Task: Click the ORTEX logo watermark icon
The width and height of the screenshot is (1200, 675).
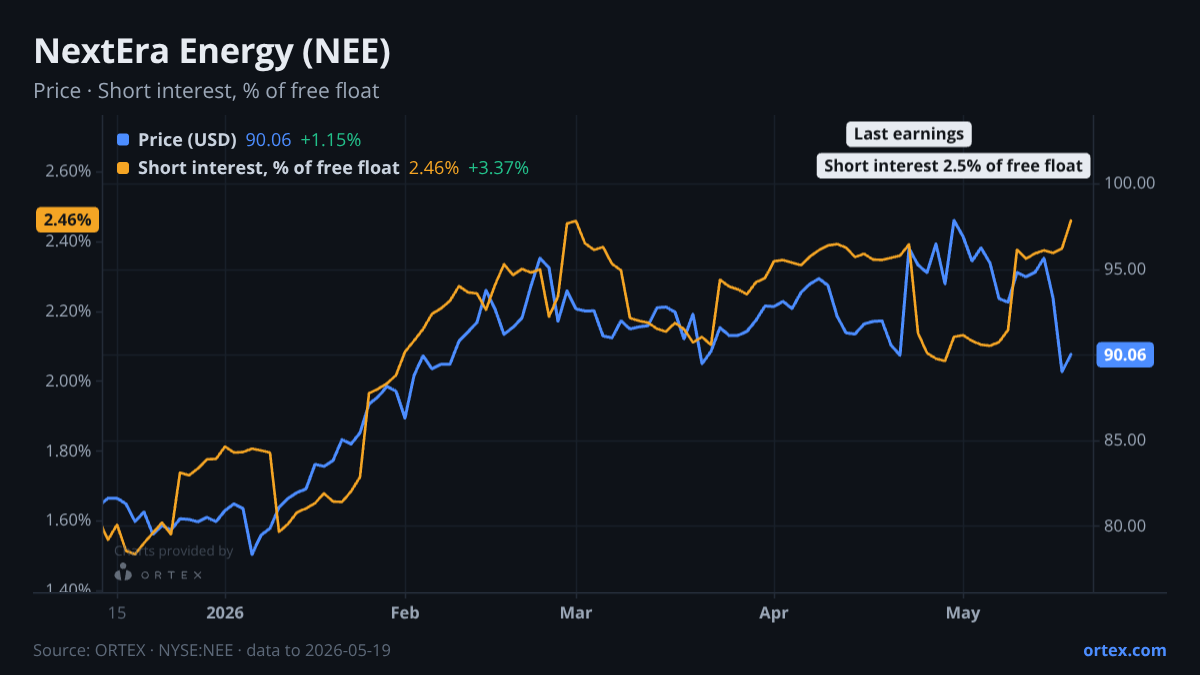Action: (x=123, y=573)
